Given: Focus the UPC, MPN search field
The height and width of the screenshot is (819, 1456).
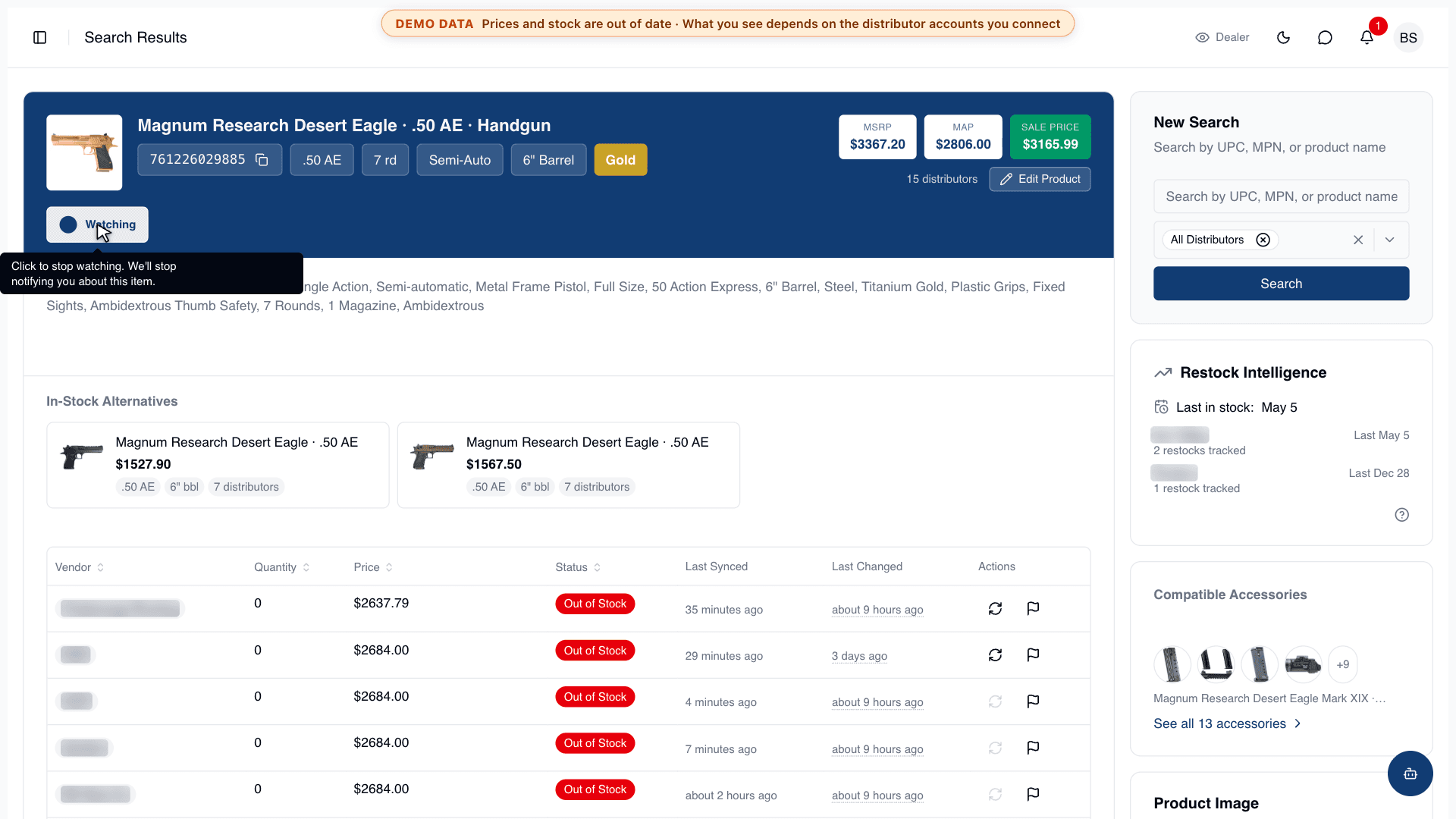Looking at the screenshot, I should coord(1281,196).
